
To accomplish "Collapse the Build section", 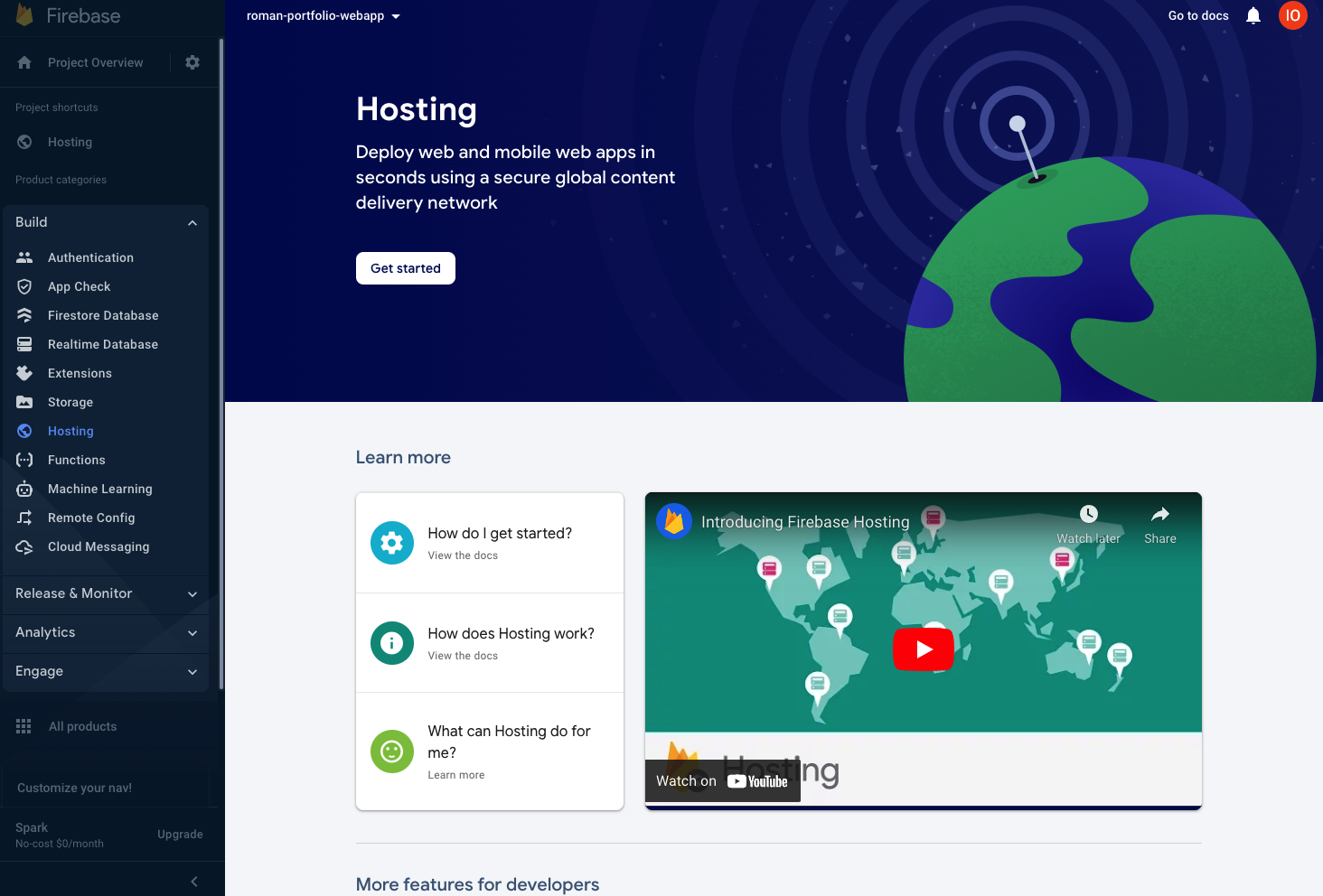I will point(192,222).
